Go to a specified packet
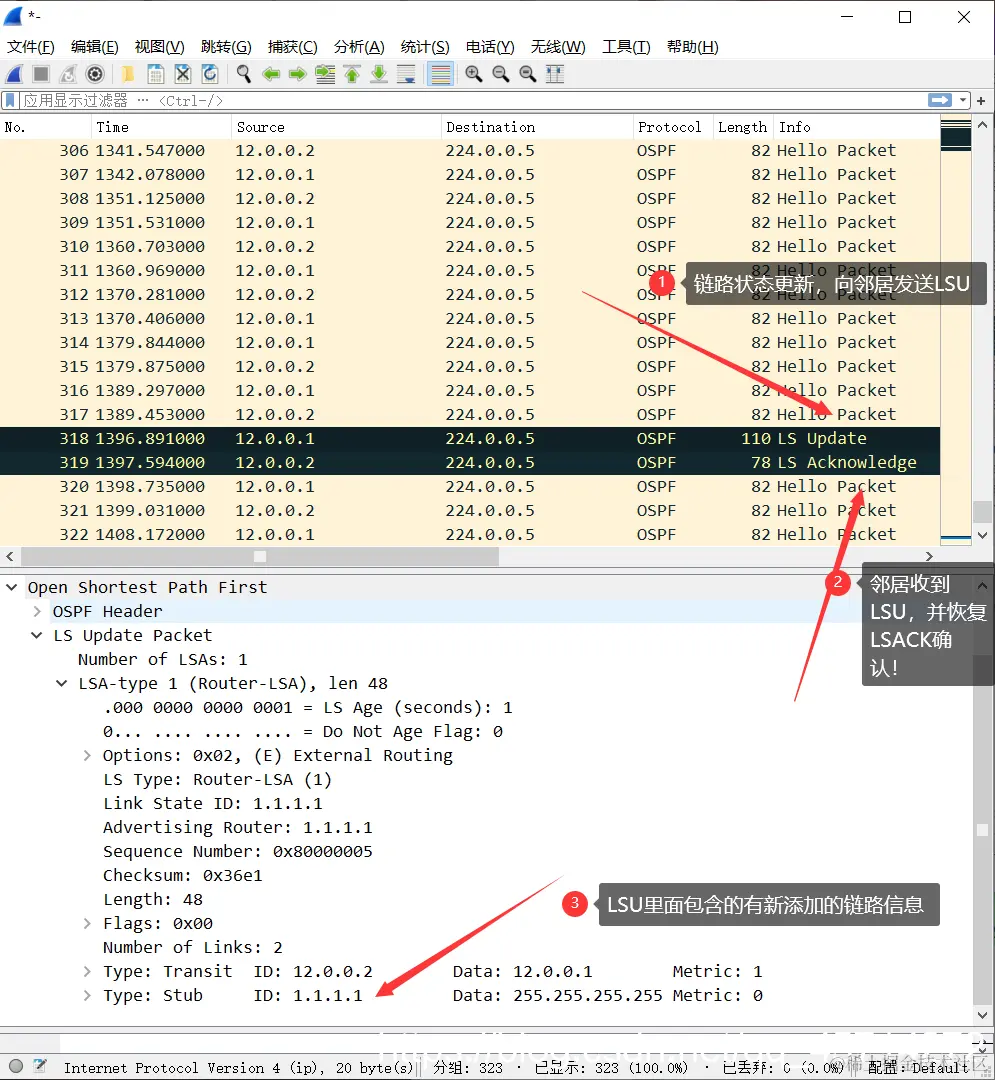The height and width of the screenshot is (1080, 995). point(325,74)
